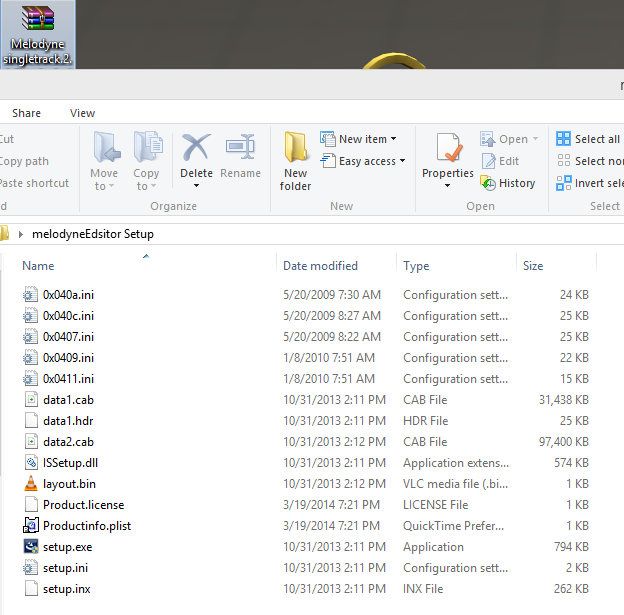The image size is (624, 615).
Task: Open the Delete options dropdown arrow
Action: [196, 185]
